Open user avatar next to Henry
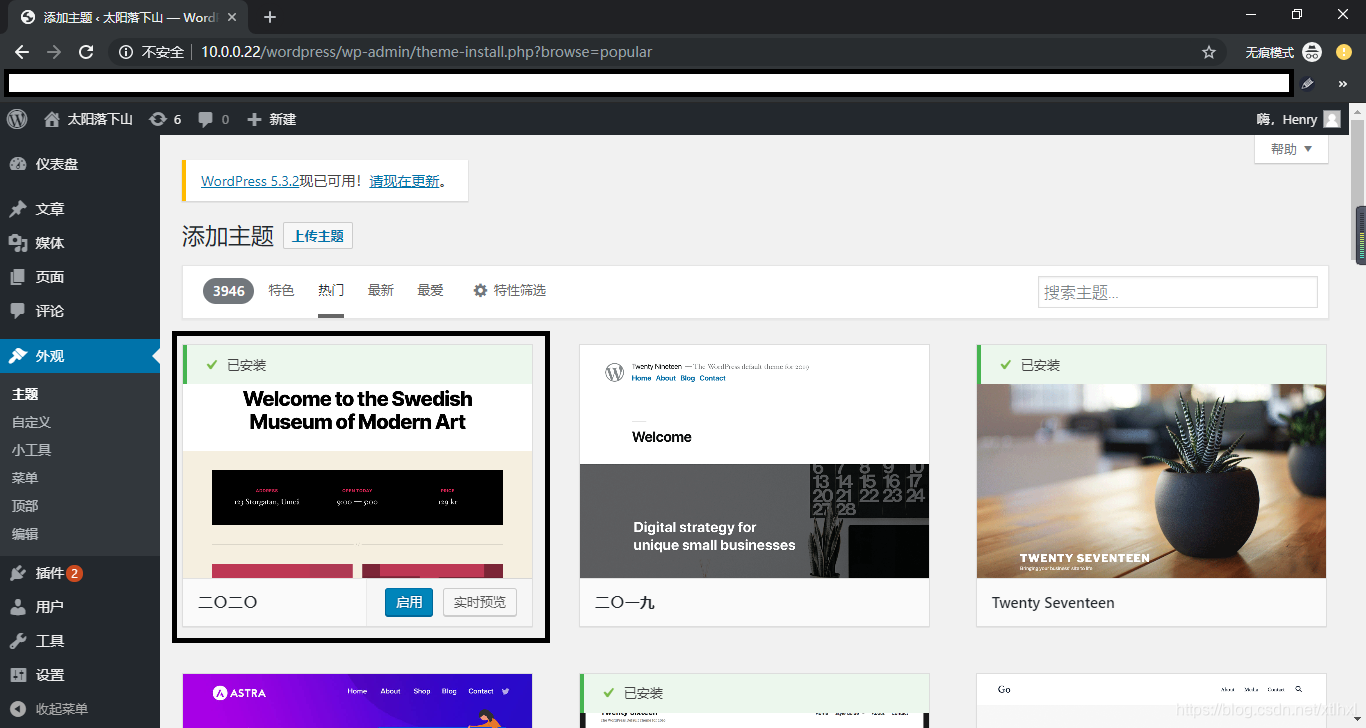This screenshot has height=728, width=1366. coord(1332,119)
